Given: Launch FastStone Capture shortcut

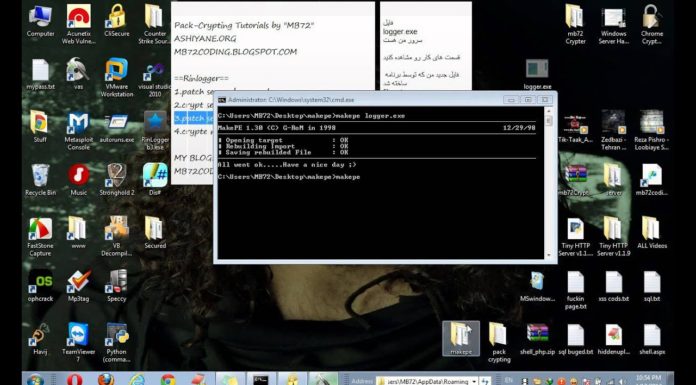Looking at the screenshot, I should click(40, 237).
